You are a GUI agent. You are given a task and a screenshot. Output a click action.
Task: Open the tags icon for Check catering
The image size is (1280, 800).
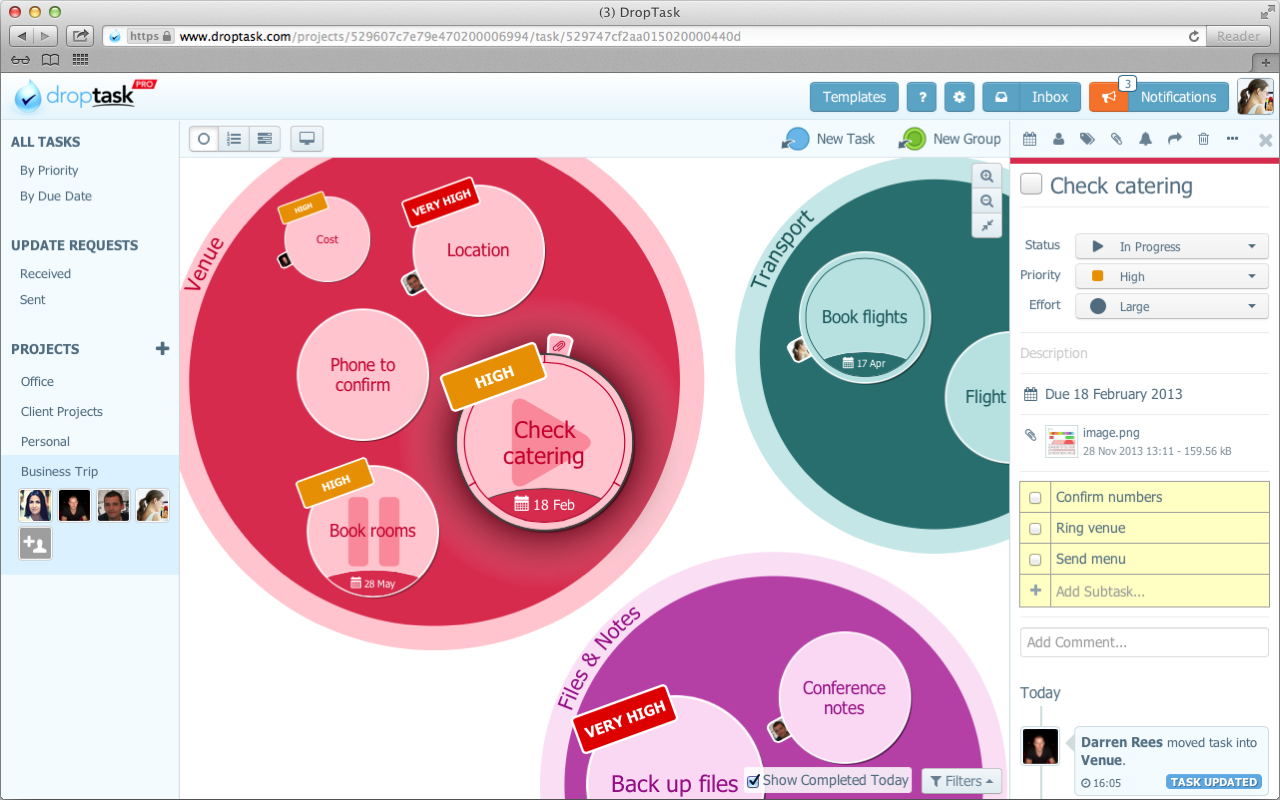(1087, 139)
